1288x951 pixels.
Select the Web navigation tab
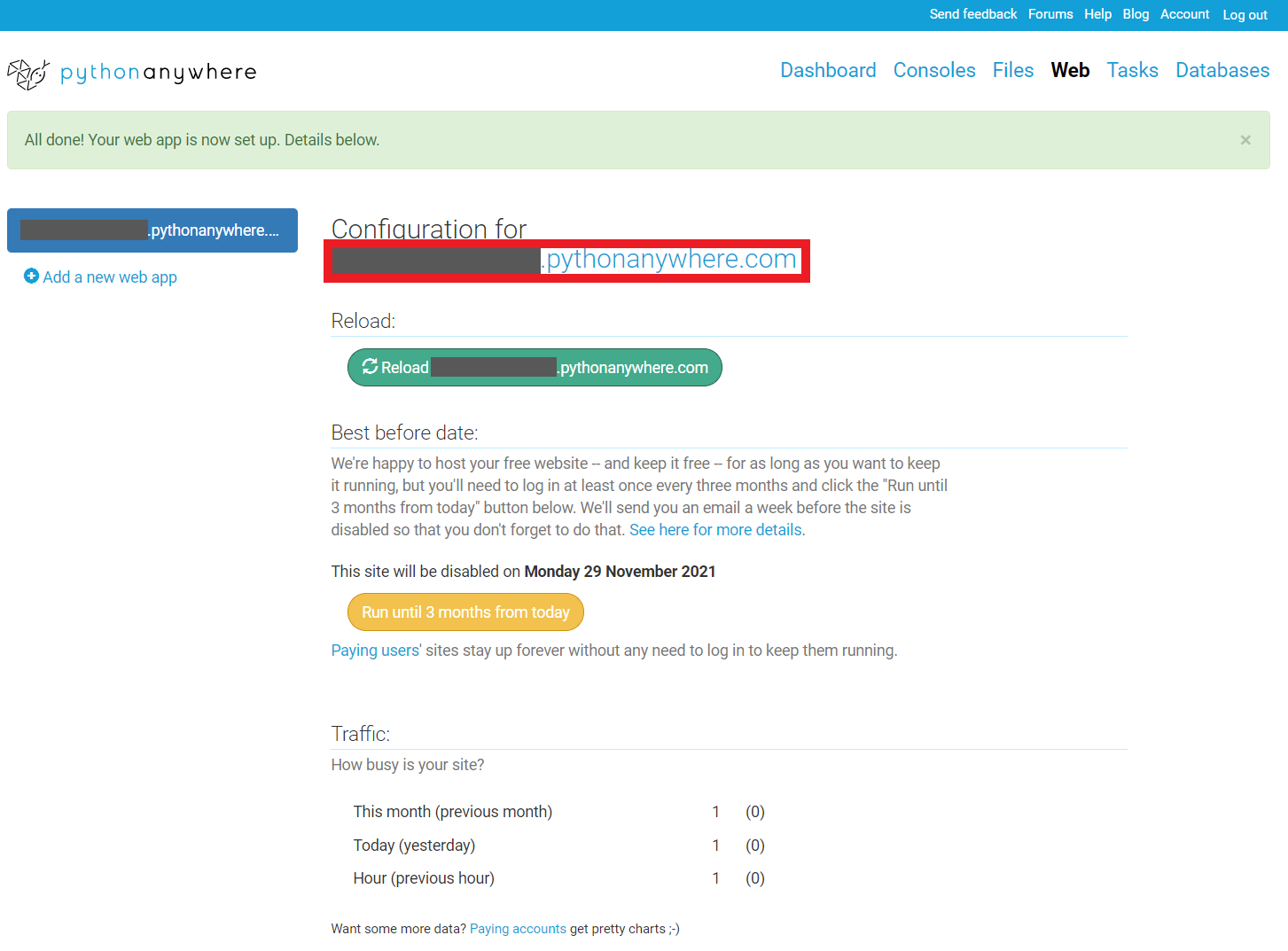(x=1070, y=70)
